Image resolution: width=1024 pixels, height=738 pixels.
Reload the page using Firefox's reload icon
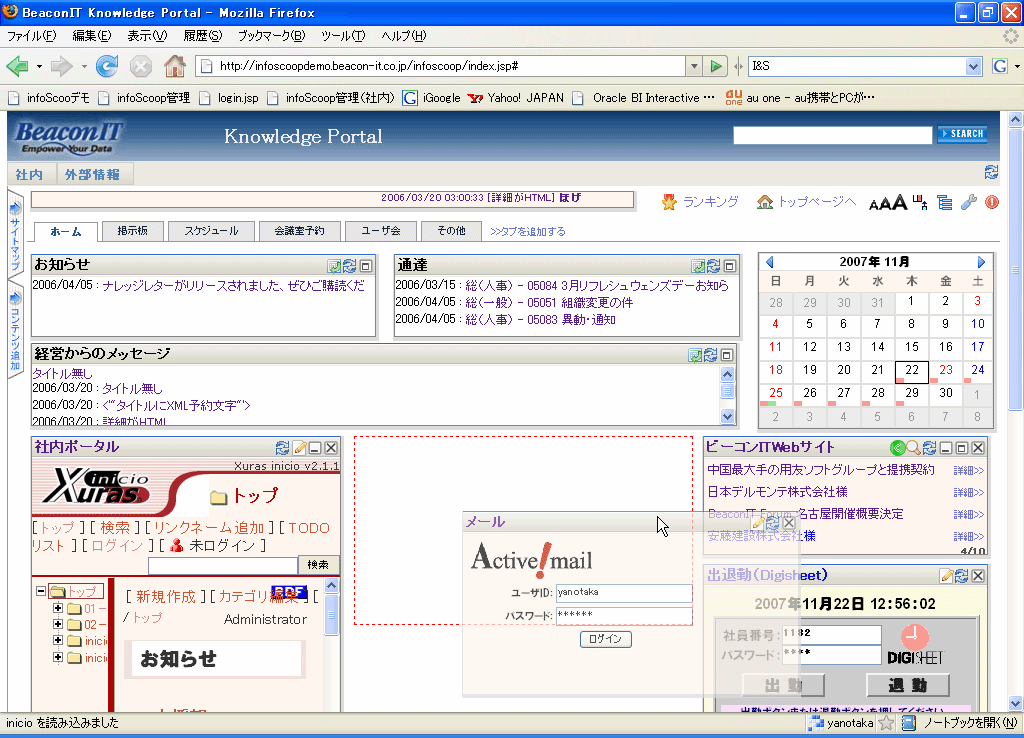(107, 66)
